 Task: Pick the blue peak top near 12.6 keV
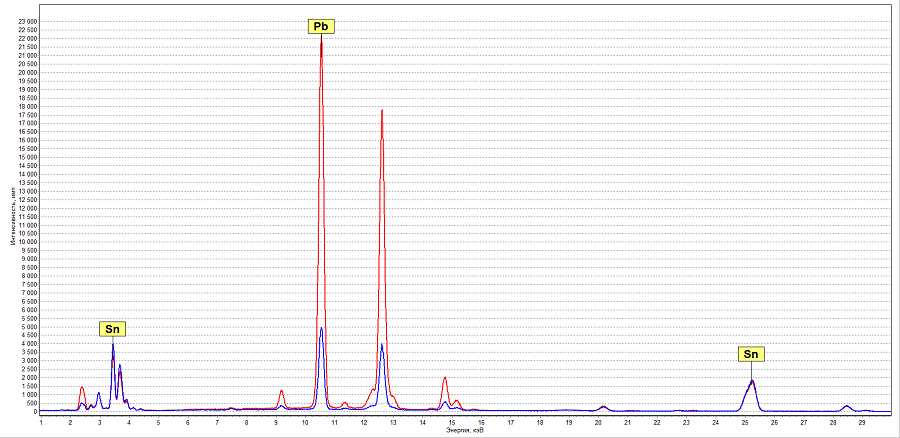pos(382,345)
